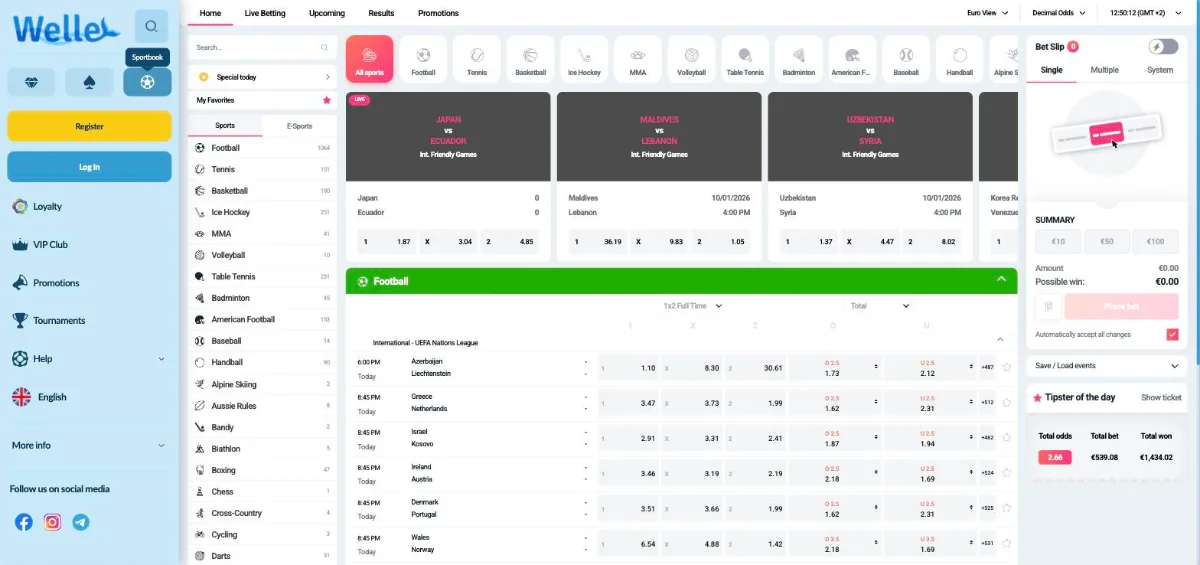Click the search magnifier icon beside the logo

151,26
